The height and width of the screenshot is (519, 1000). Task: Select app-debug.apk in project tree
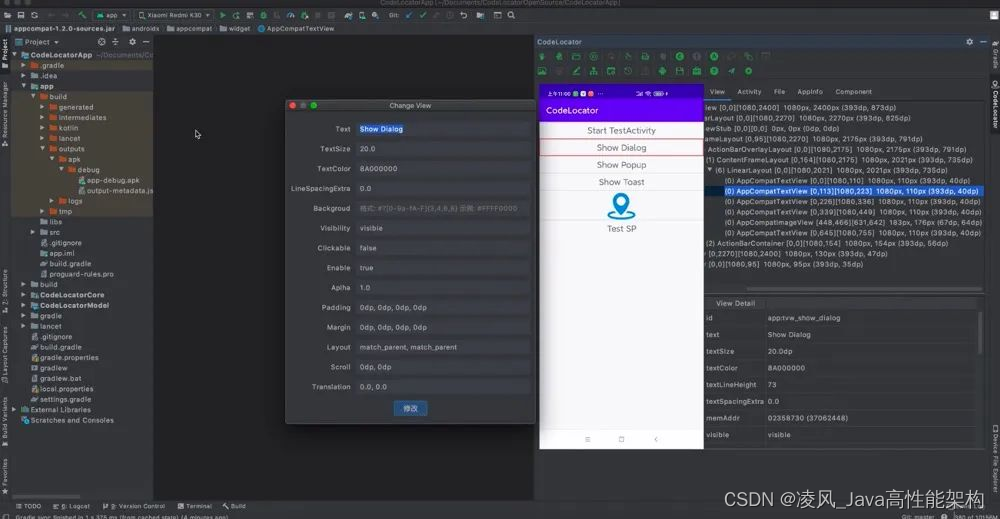[108, 180]
